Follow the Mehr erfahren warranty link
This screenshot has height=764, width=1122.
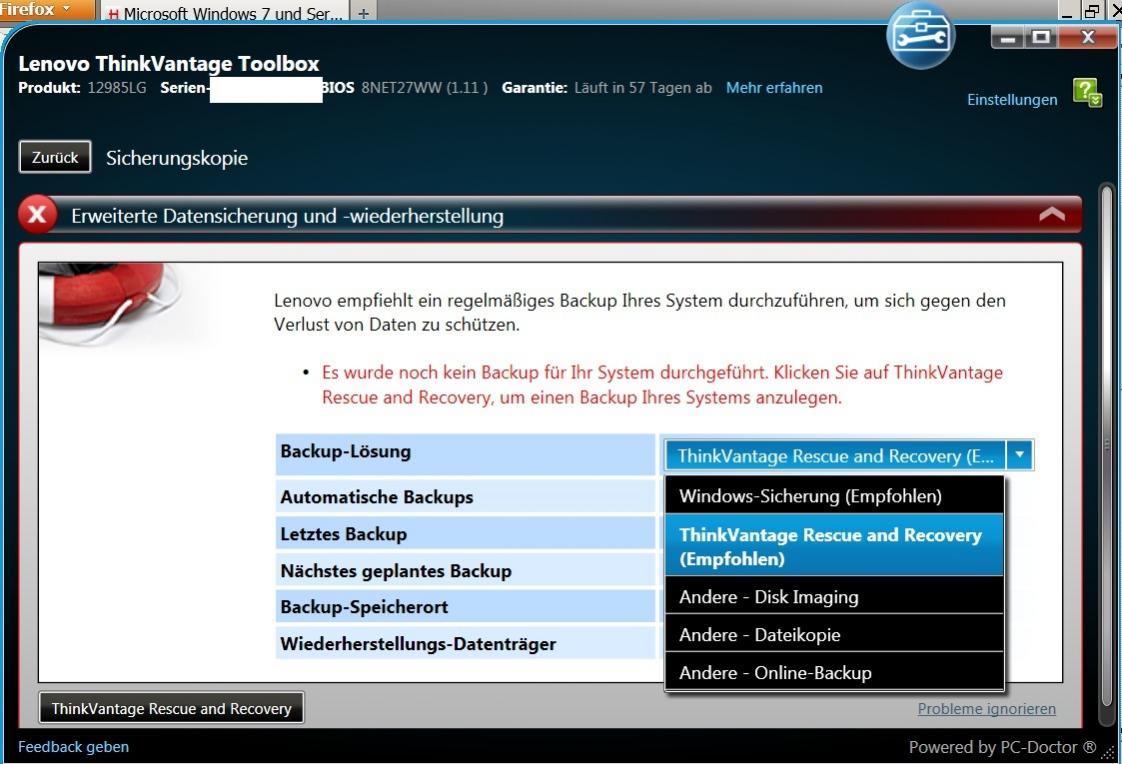pos(774,87)
